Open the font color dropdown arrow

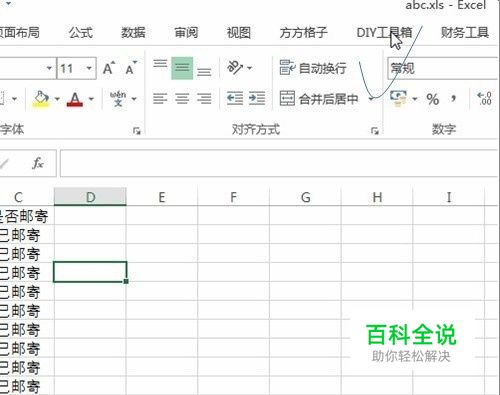click(x=91, y=99)
